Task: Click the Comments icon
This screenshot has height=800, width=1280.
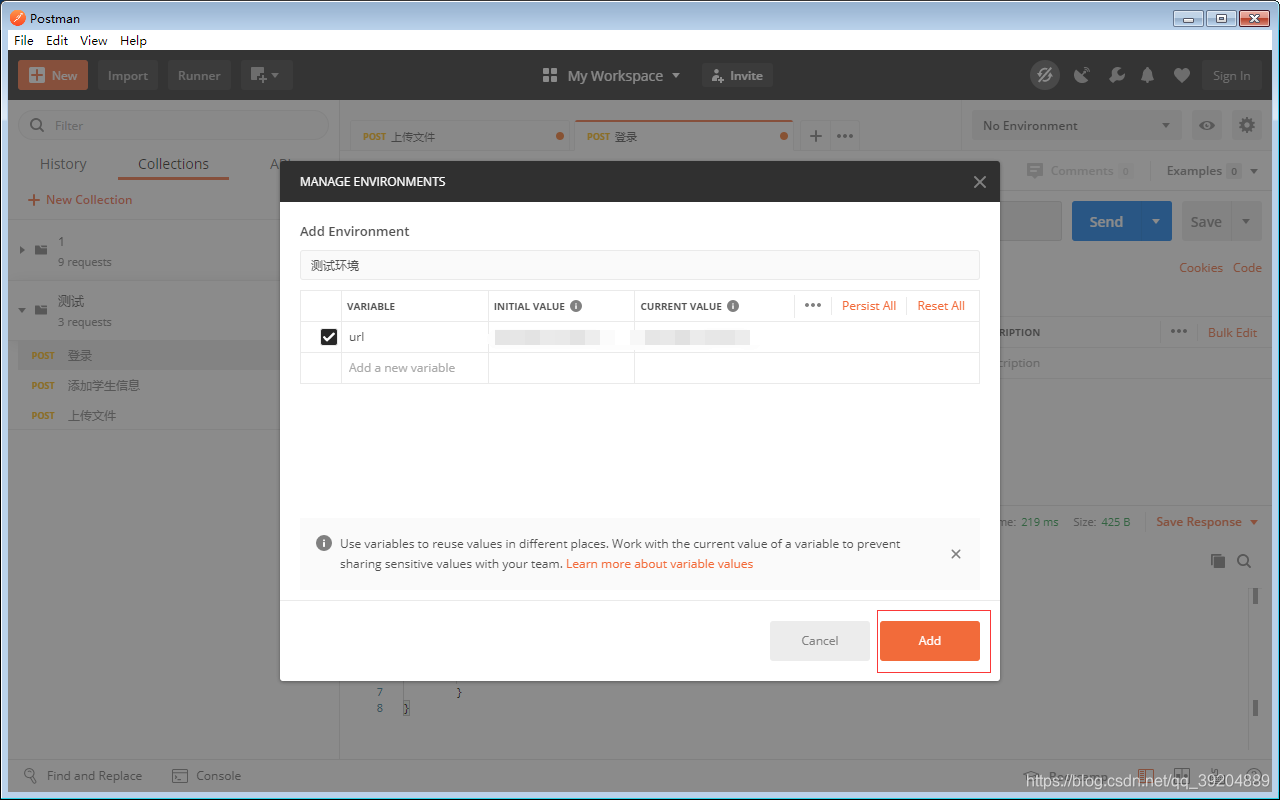Action: coord(1034,171)
